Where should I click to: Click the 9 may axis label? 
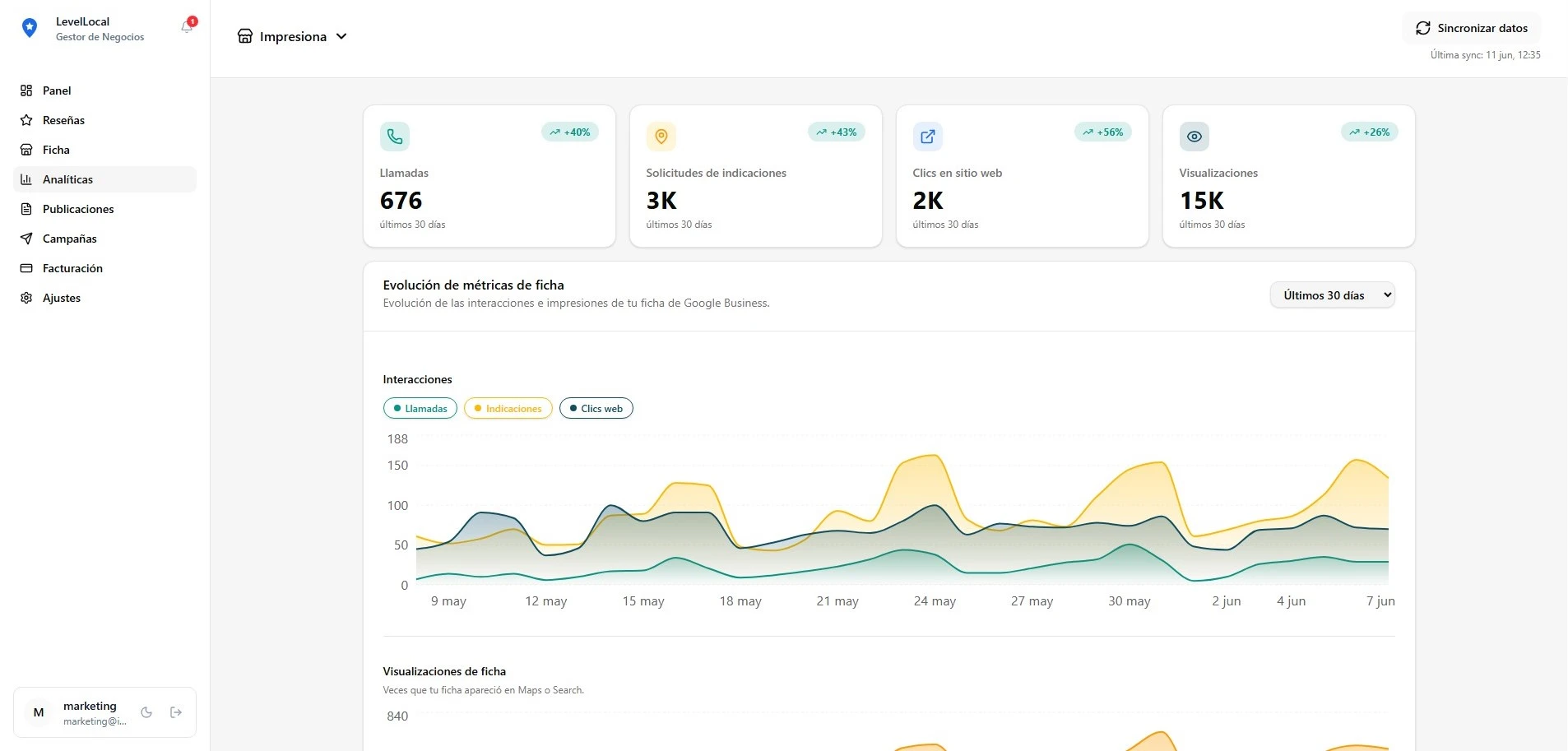click(x=448, y=601)
